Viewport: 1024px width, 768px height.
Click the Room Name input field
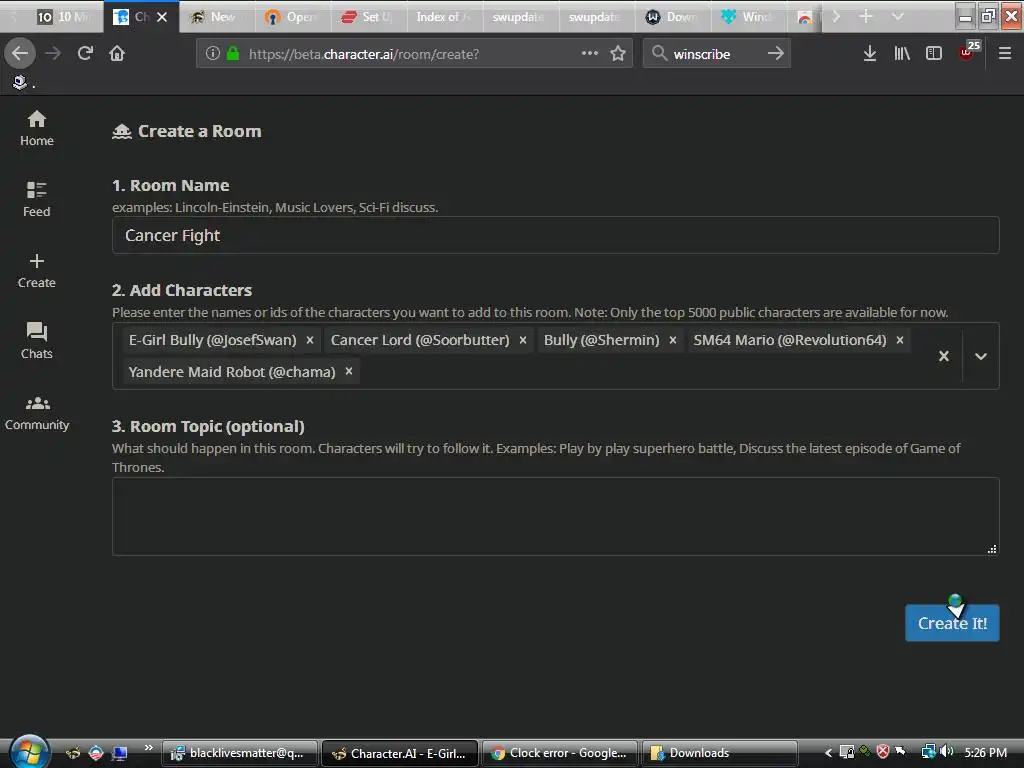point(555,235)
